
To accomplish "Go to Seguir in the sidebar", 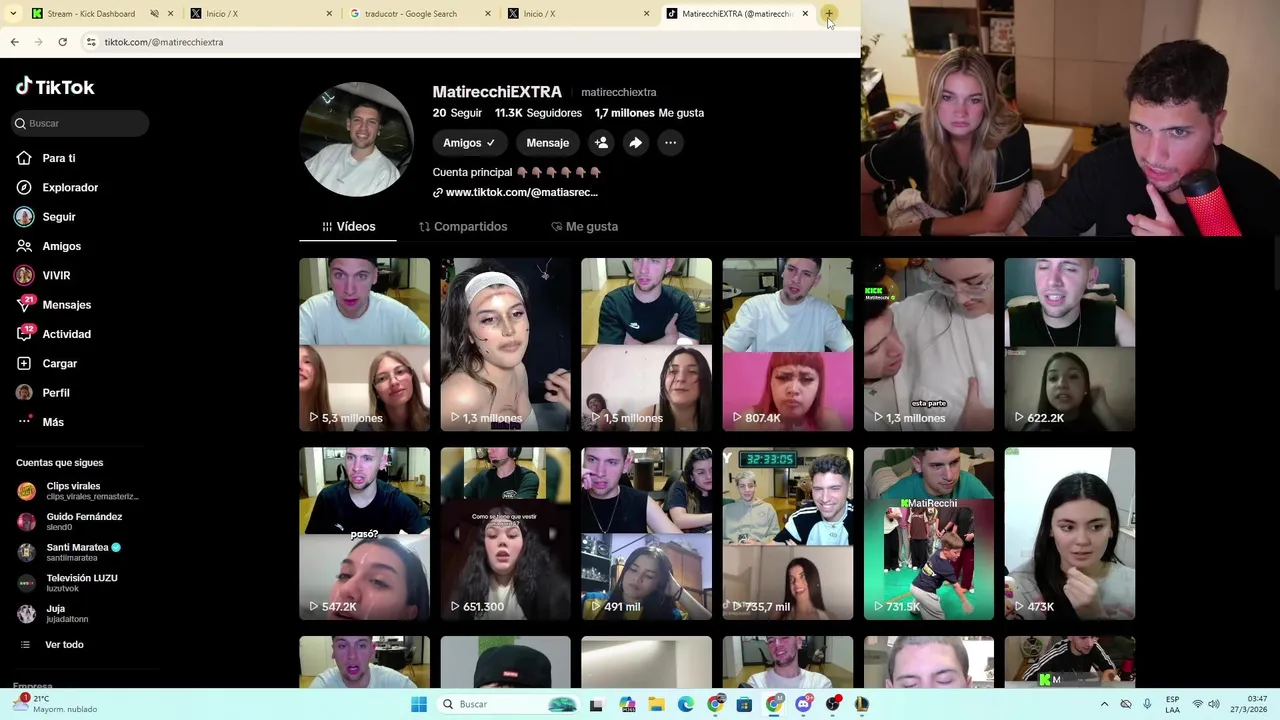I will pyautogui.click(x=45, y=217).
